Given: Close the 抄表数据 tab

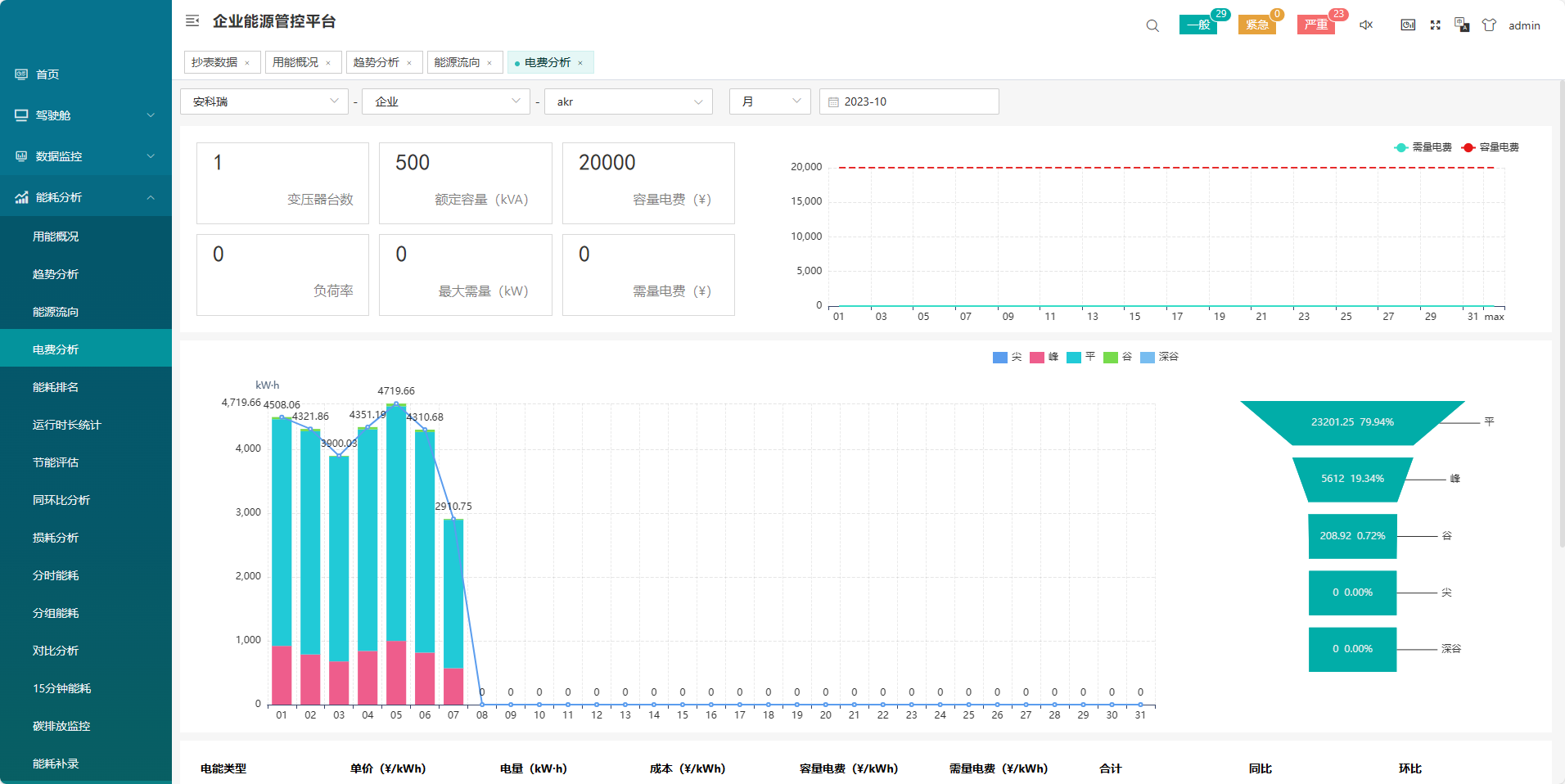Looking at the screenshot, I should (x=247, y=63).
